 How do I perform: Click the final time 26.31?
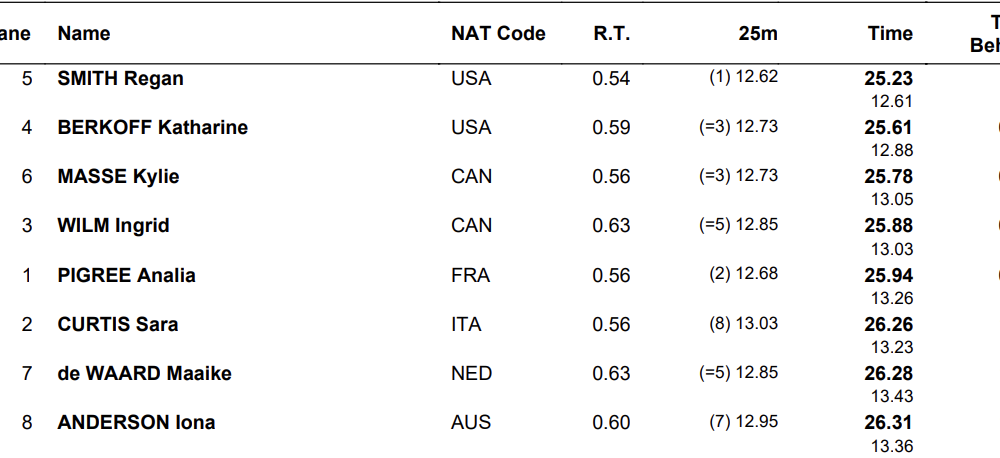point(889,422)
